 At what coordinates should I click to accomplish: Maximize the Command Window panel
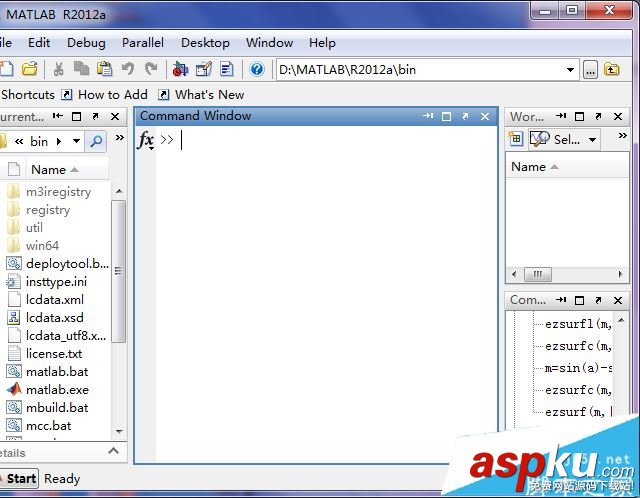pos(447,117)
